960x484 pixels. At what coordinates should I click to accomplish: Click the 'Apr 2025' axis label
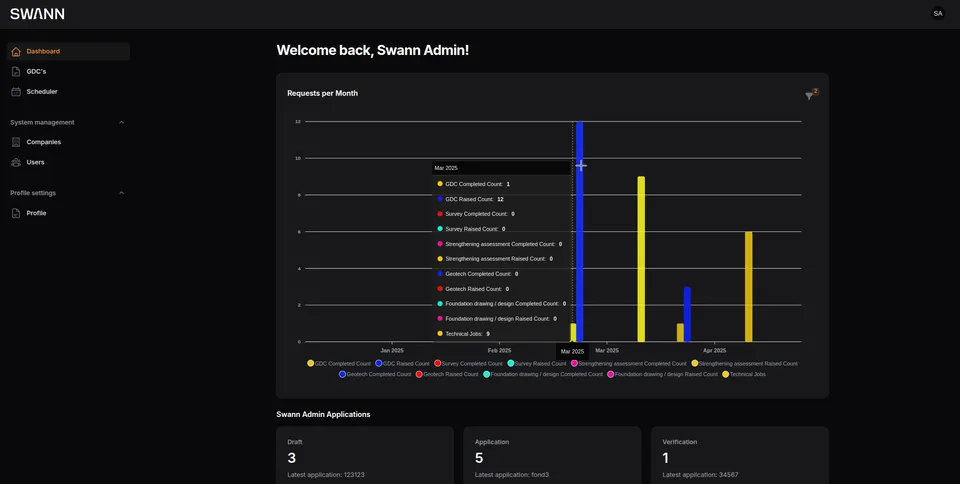pos(714,351)
